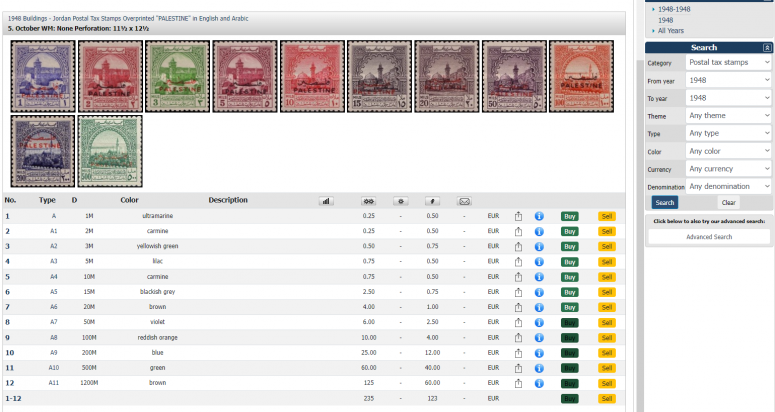Buy the blackish grey 15M stamp
The height and width of the screenshot is (412, 775).
point(569,292)
